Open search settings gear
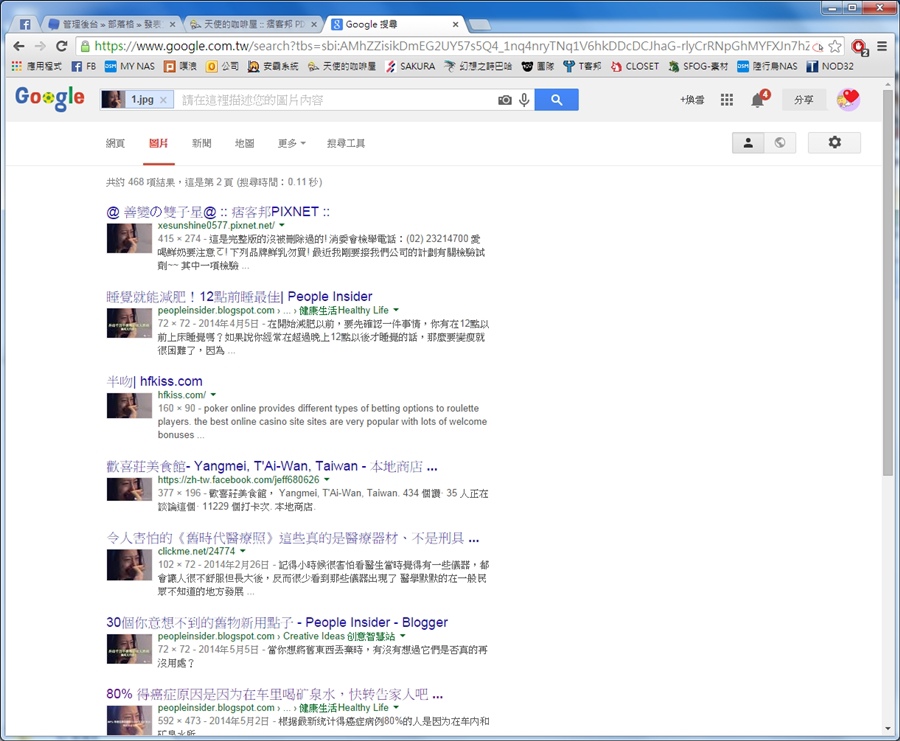 pos(834,142)
